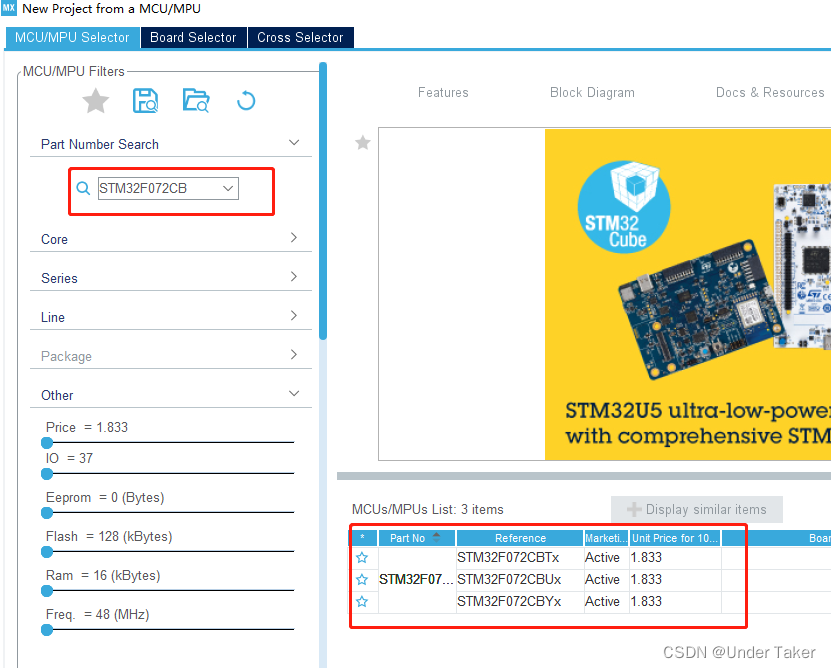Open the Block Diagram tab
The width and height of the screenshot is (831, 668).
click(592, 93)
